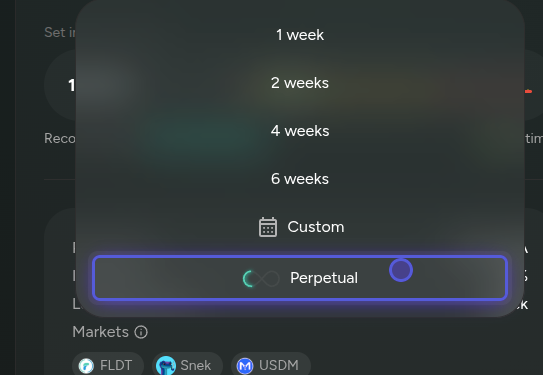Click the partially hidden 'Reco' text
The width and height of the screenshot is (543, 375).
click(x=60, y=139)
